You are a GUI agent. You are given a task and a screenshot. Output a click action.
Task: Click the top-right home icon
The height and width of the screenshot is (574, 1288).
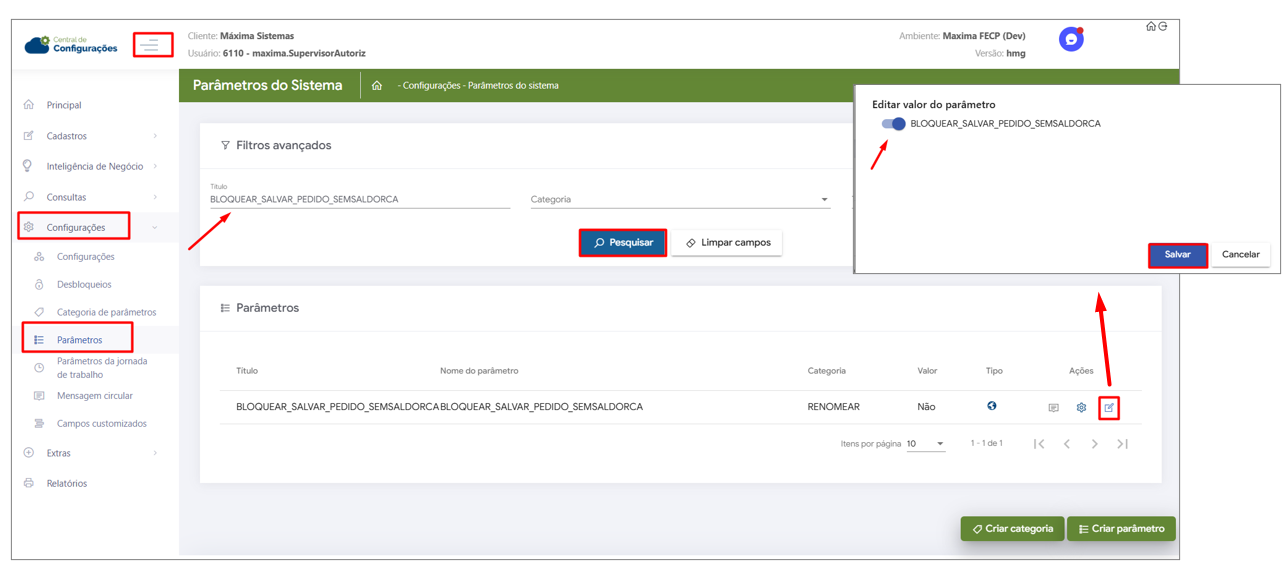[x=1151, y=27]
